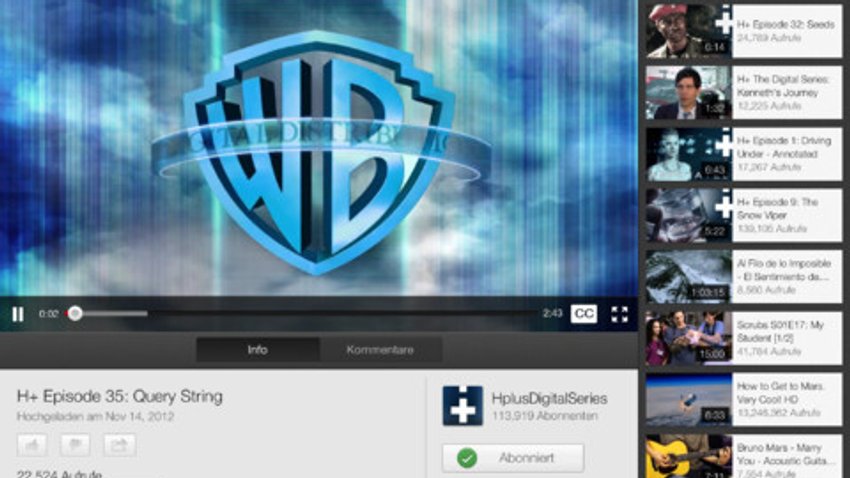Select H+ Episode 1: Driving Under title
The width and height of the screenshot is (850, 478).
coord(784,147)
